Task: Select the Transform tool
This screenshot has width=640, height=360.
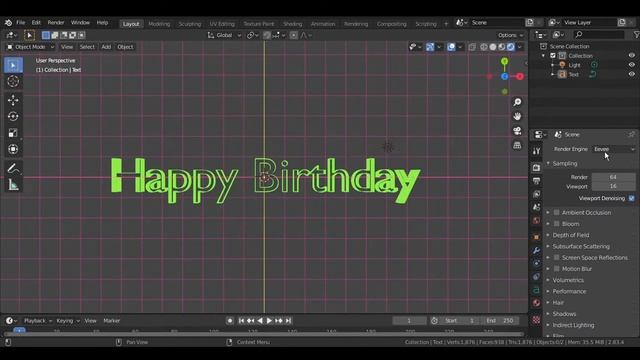Action: (x=13, y=149)
